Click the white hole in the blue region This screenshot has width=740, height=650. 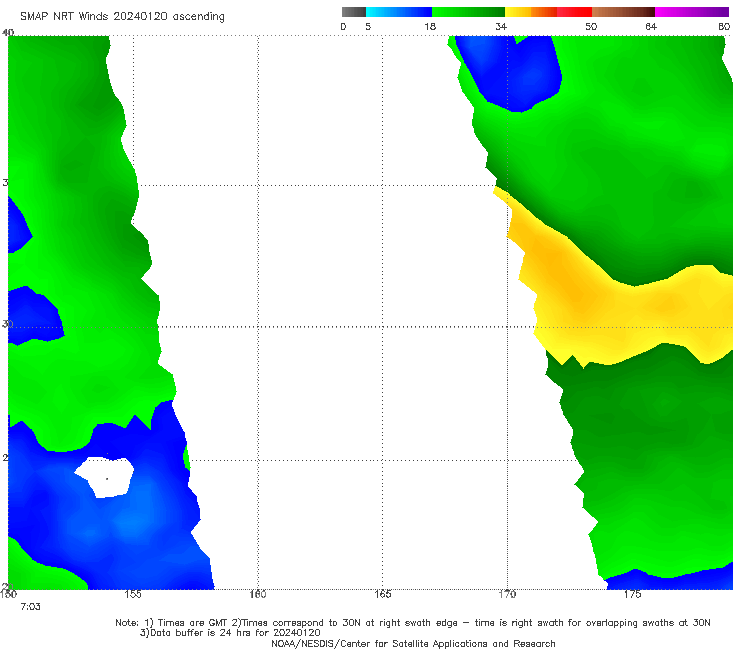coord(106,477)
